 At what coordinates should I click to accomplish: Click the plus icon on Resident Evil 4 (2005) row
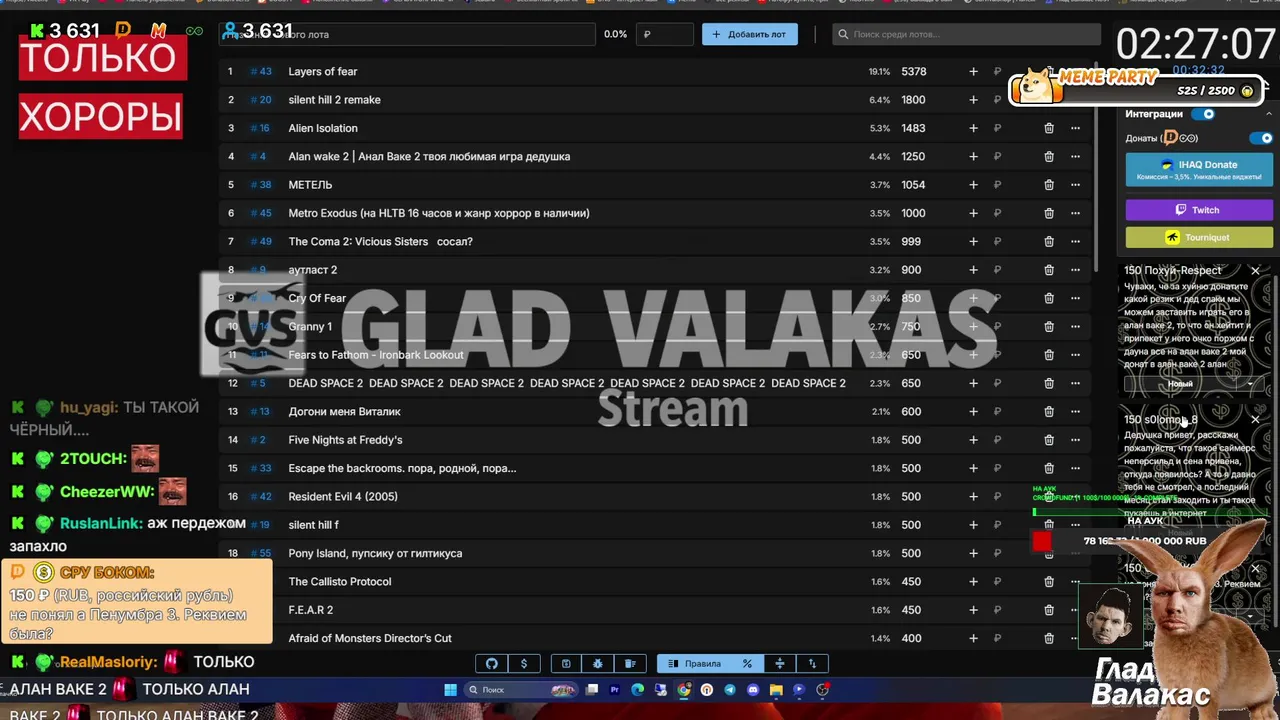(973, 497)
